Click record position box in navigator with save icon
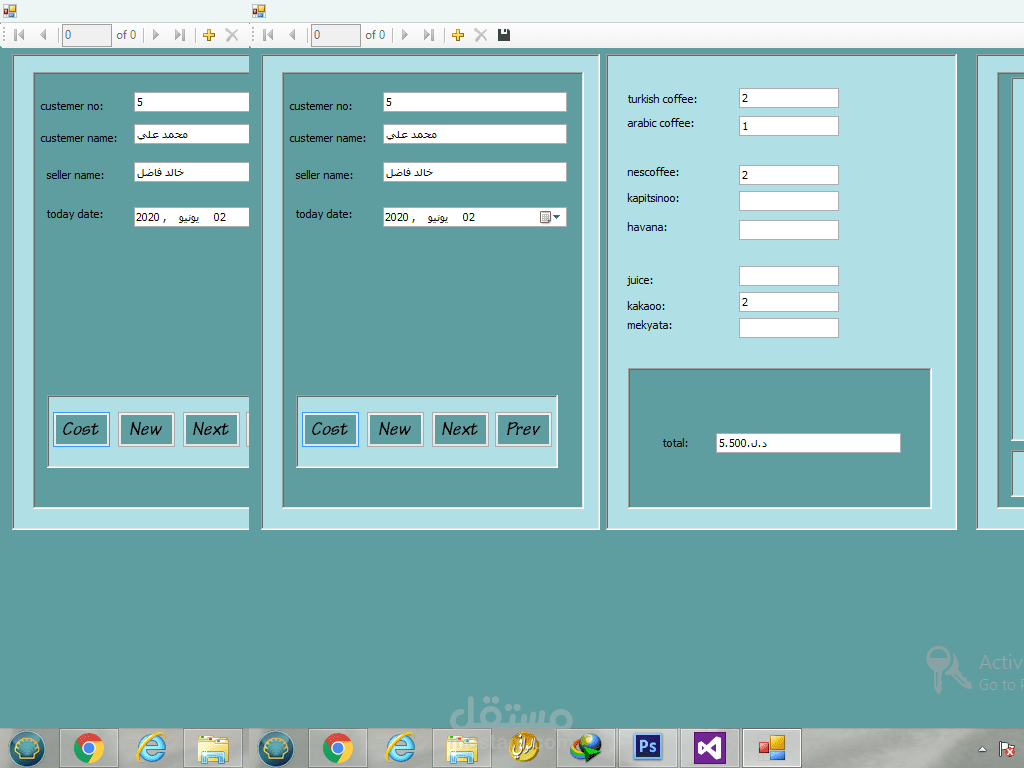 pos(336,35)
